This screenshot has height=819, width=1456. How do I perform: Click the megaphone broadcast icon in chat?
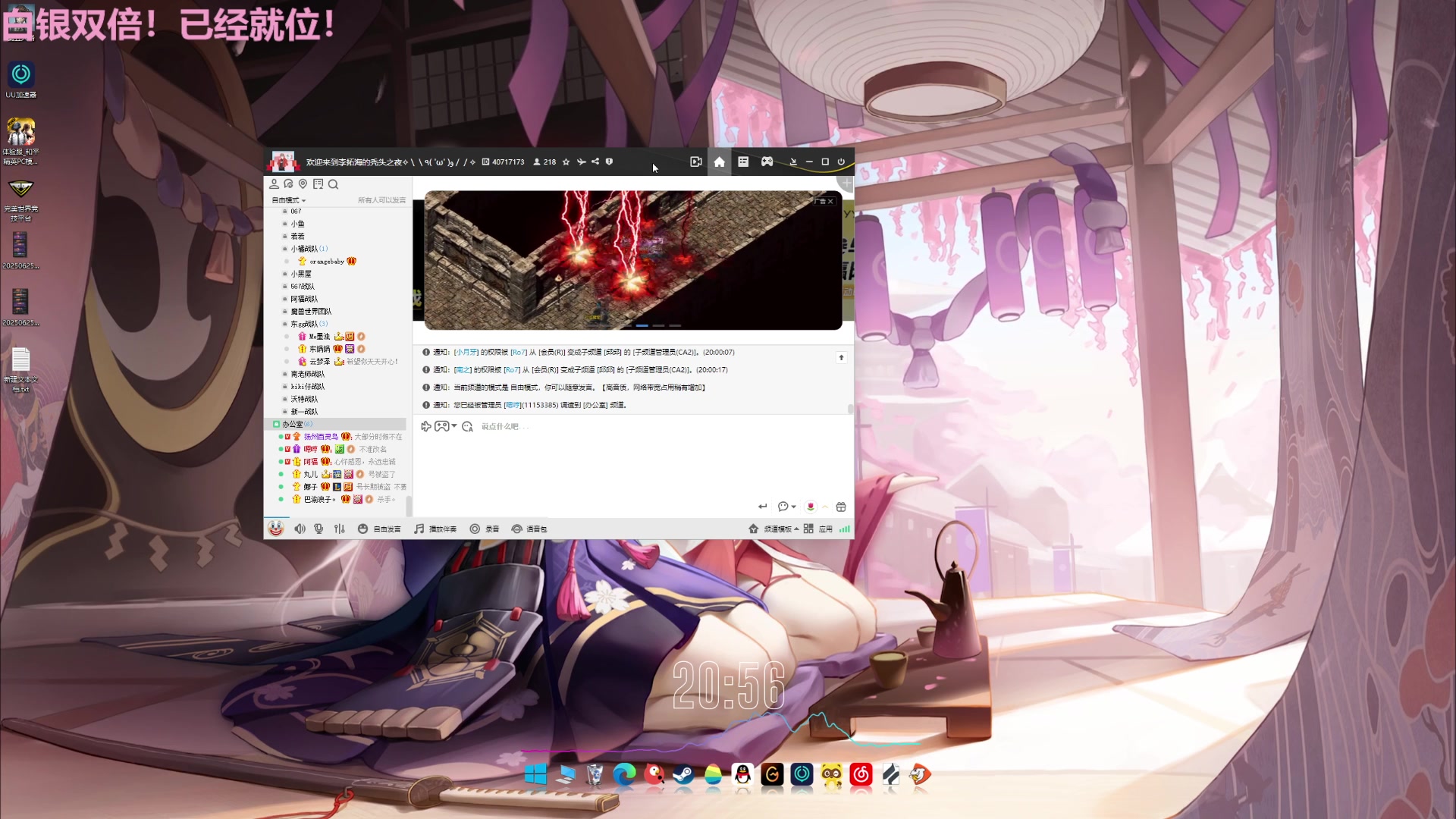[x=426, y=426]
